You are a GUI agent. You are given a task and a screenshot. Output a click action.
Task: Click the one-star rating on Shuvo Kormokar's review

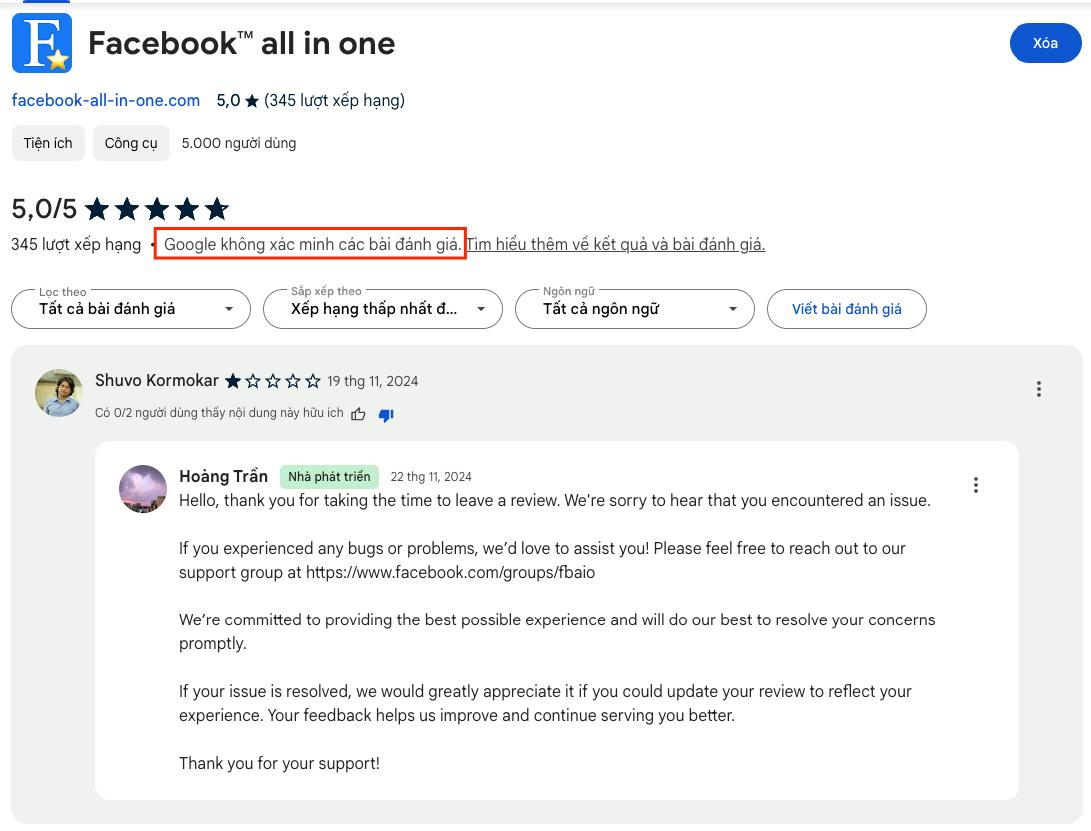[273, 381]
